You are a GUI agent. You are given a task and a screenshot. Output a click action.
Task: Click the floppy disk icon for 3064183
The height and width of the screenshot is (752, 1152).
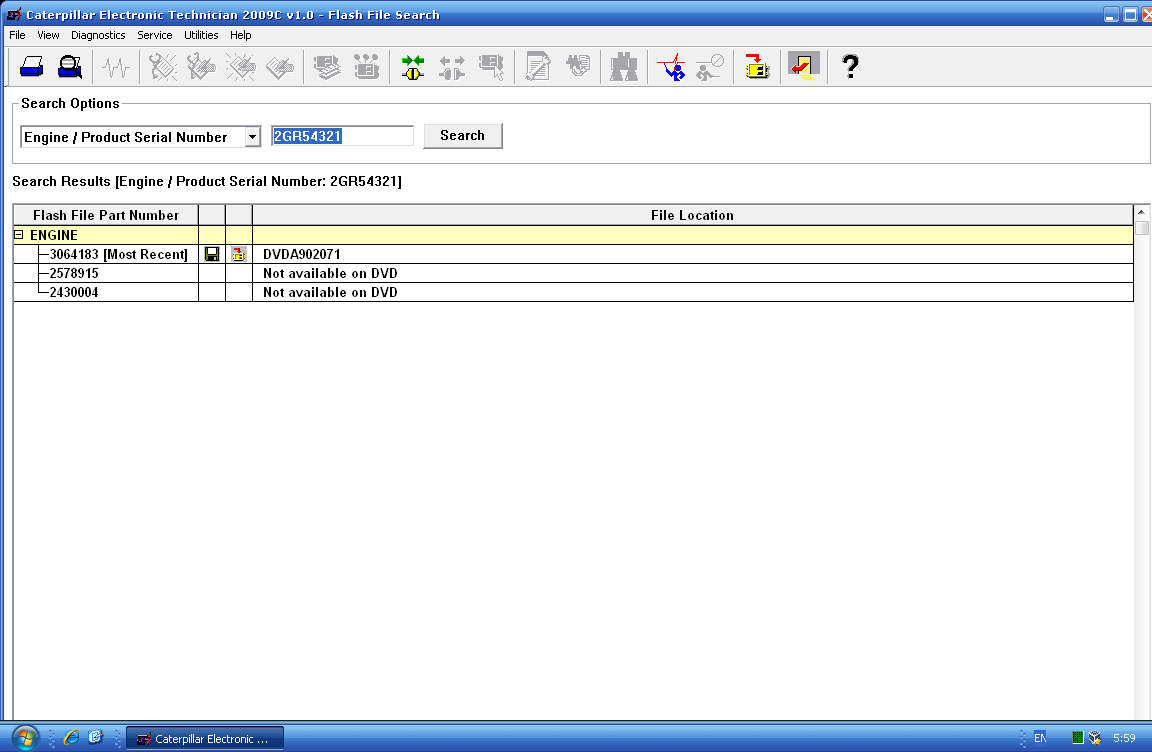[x=212, y=254]
